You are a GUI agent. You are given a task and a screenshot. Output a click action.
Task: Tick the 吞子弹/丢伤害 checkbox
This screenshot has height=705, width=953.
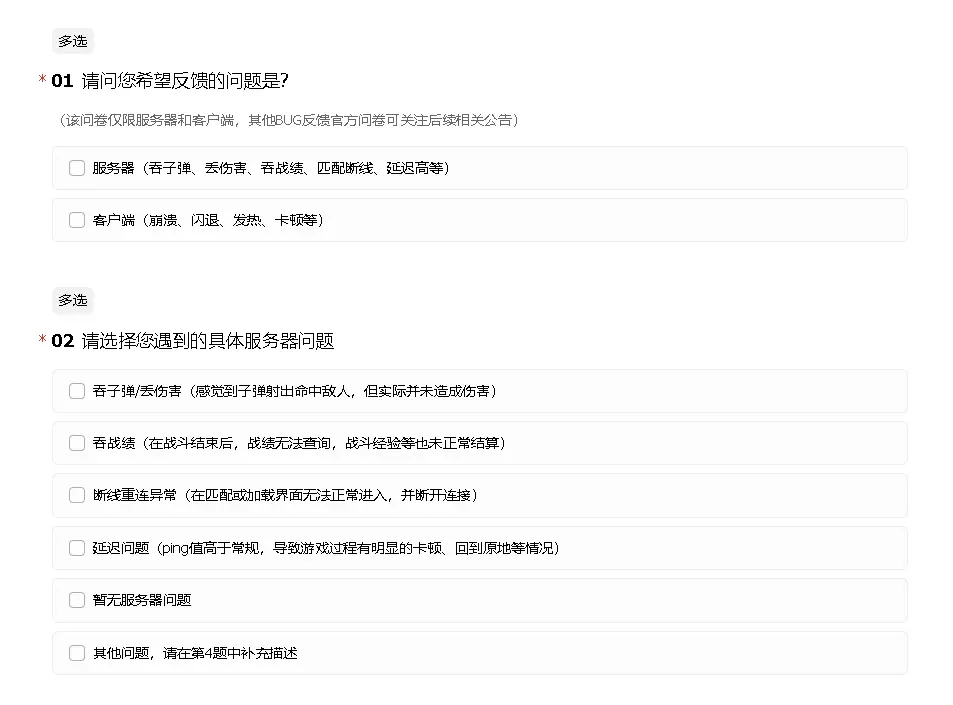(77, 391)
